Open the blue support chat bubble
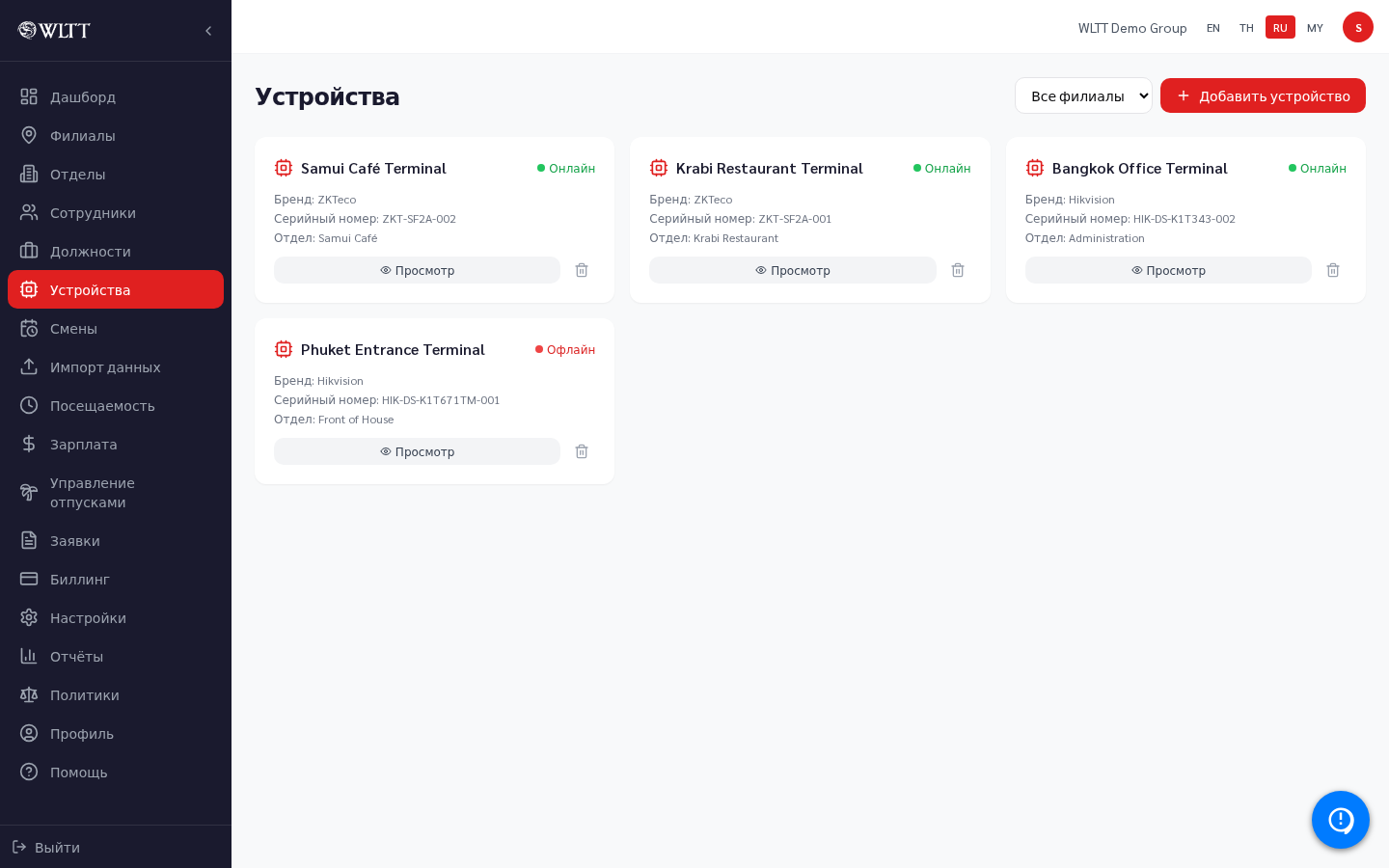This screenshot has height=868, width=1389. click(1341, 820)
